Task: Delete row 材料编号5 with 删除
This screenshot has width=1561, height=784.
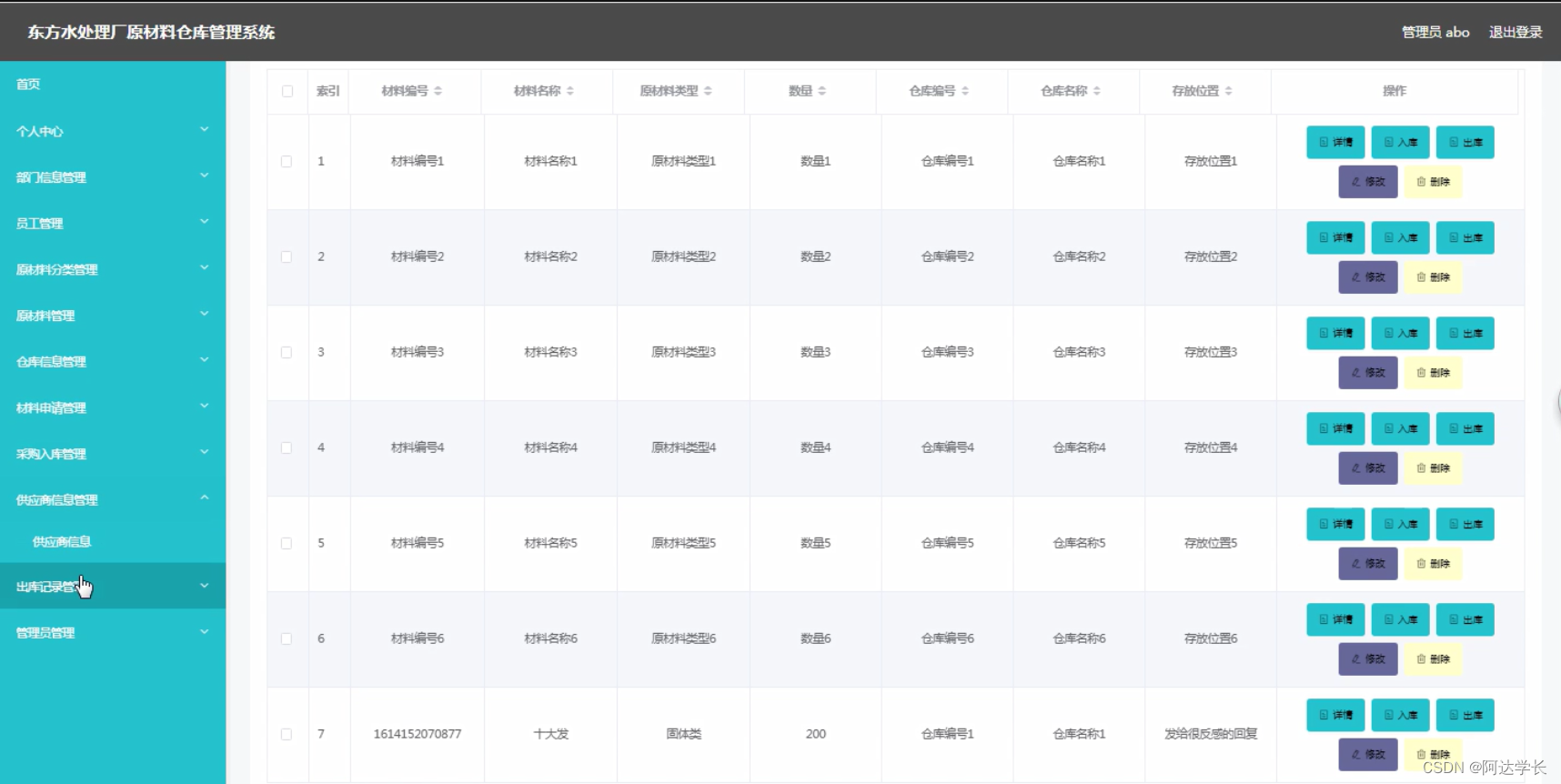Action: pos(1433,564)
